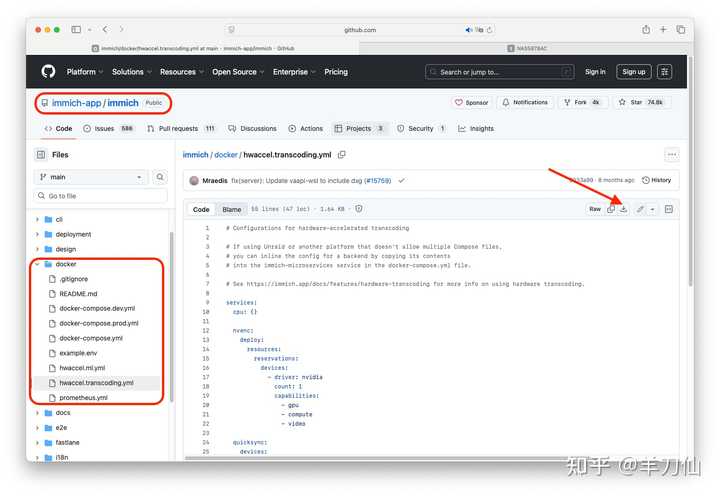Open Enterprise navigation dropdown

pyautogui.click(x=294, y=72)
